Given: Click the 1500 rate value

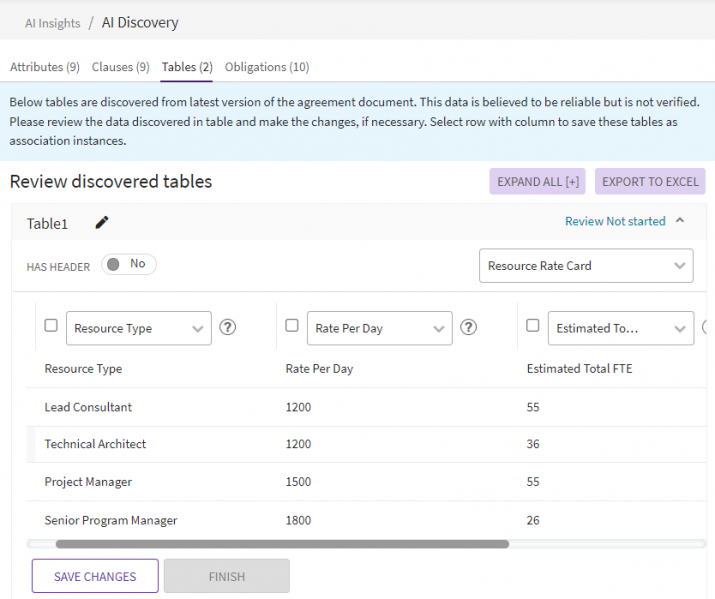Looking at the screenshot, I should pos(298,482).
